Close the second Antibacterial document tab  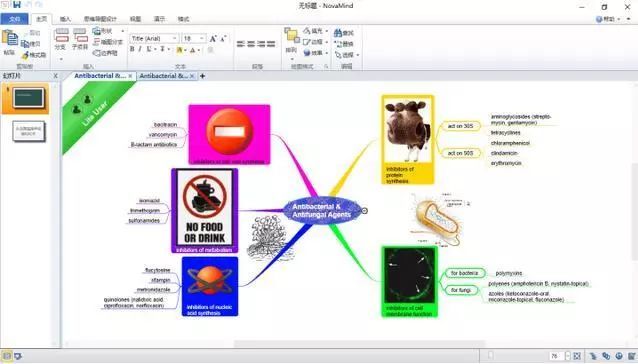192,76
